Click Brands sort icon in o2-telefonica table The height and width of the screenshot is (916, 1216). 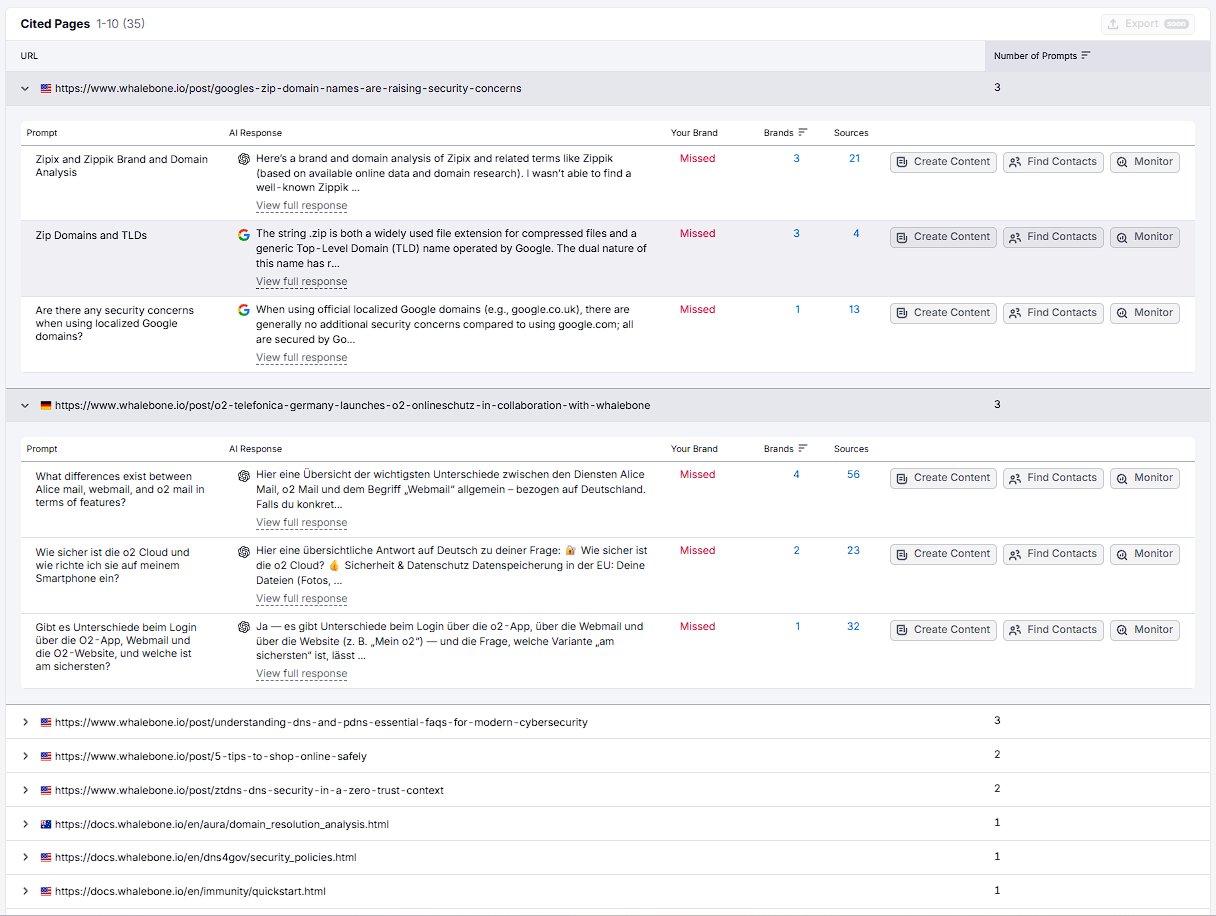(x=802, y=449)
